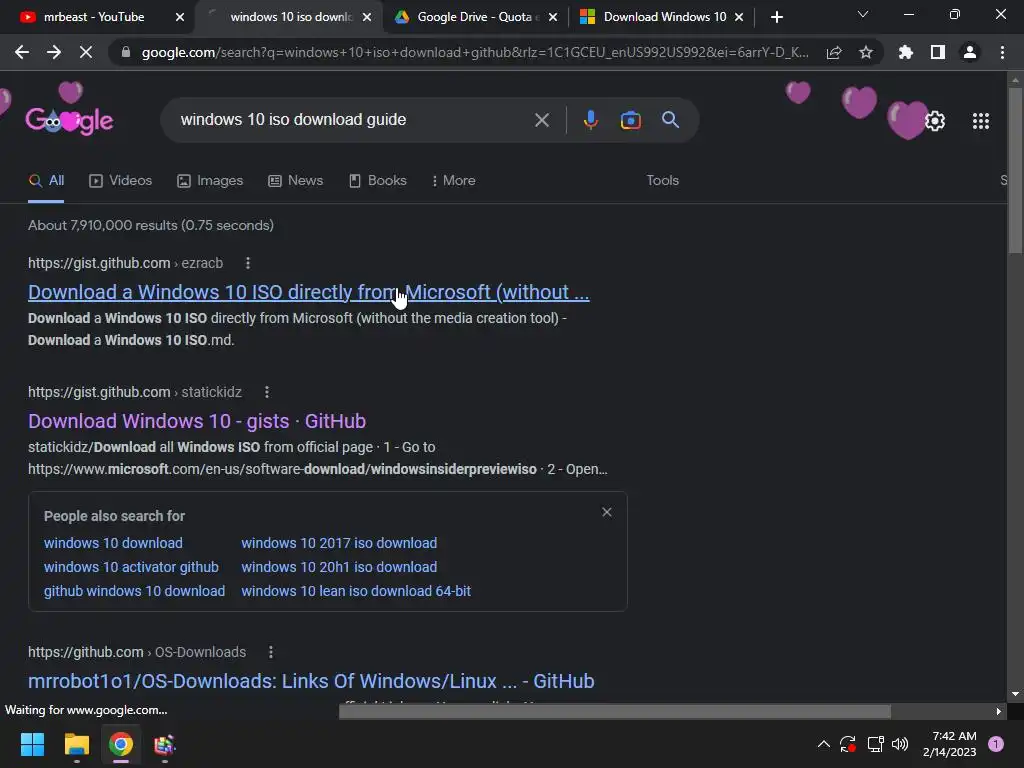
Task: Close the Google Drive tab
Action: click(x=553, y=17)
